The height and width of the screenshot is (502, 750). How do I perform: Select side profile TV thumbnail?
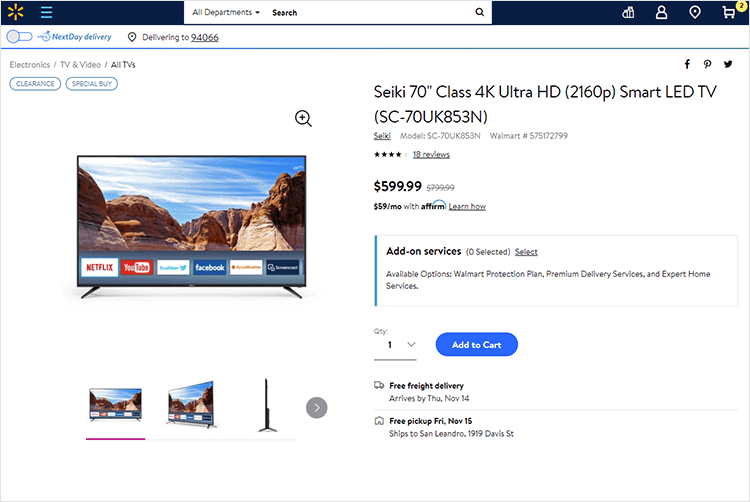(267, 405)
